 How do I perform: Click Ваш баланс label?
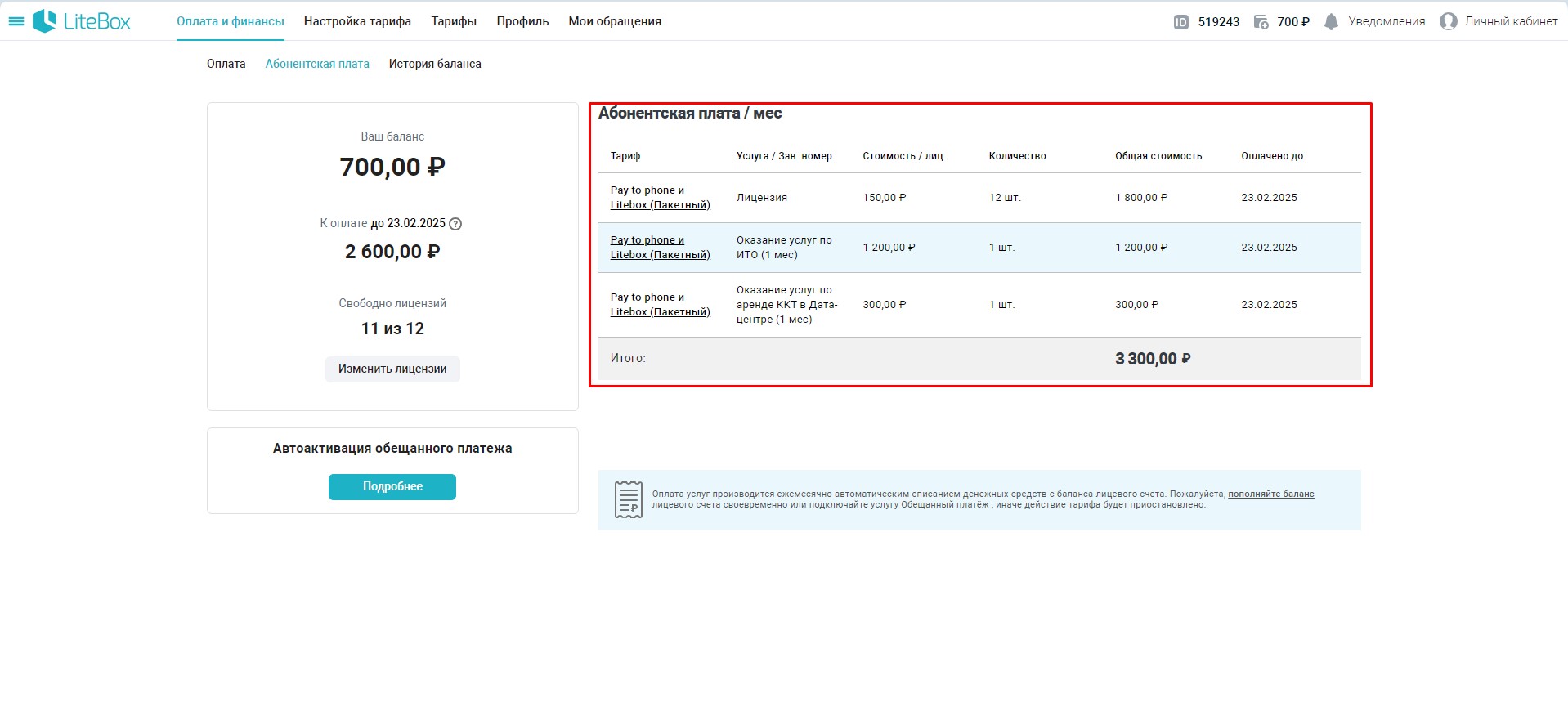coord(392,136)
